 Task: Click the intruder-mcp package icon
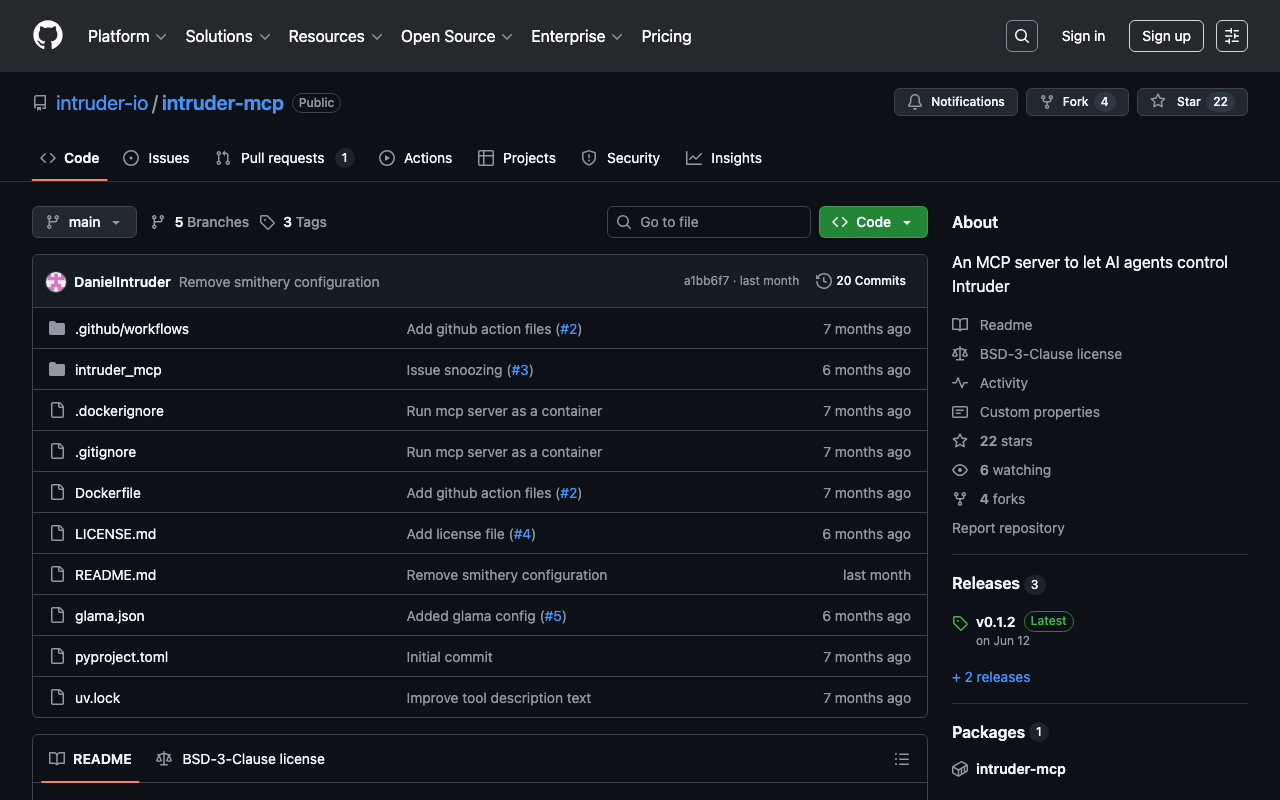pyautogui.click(x=960, y=769)
